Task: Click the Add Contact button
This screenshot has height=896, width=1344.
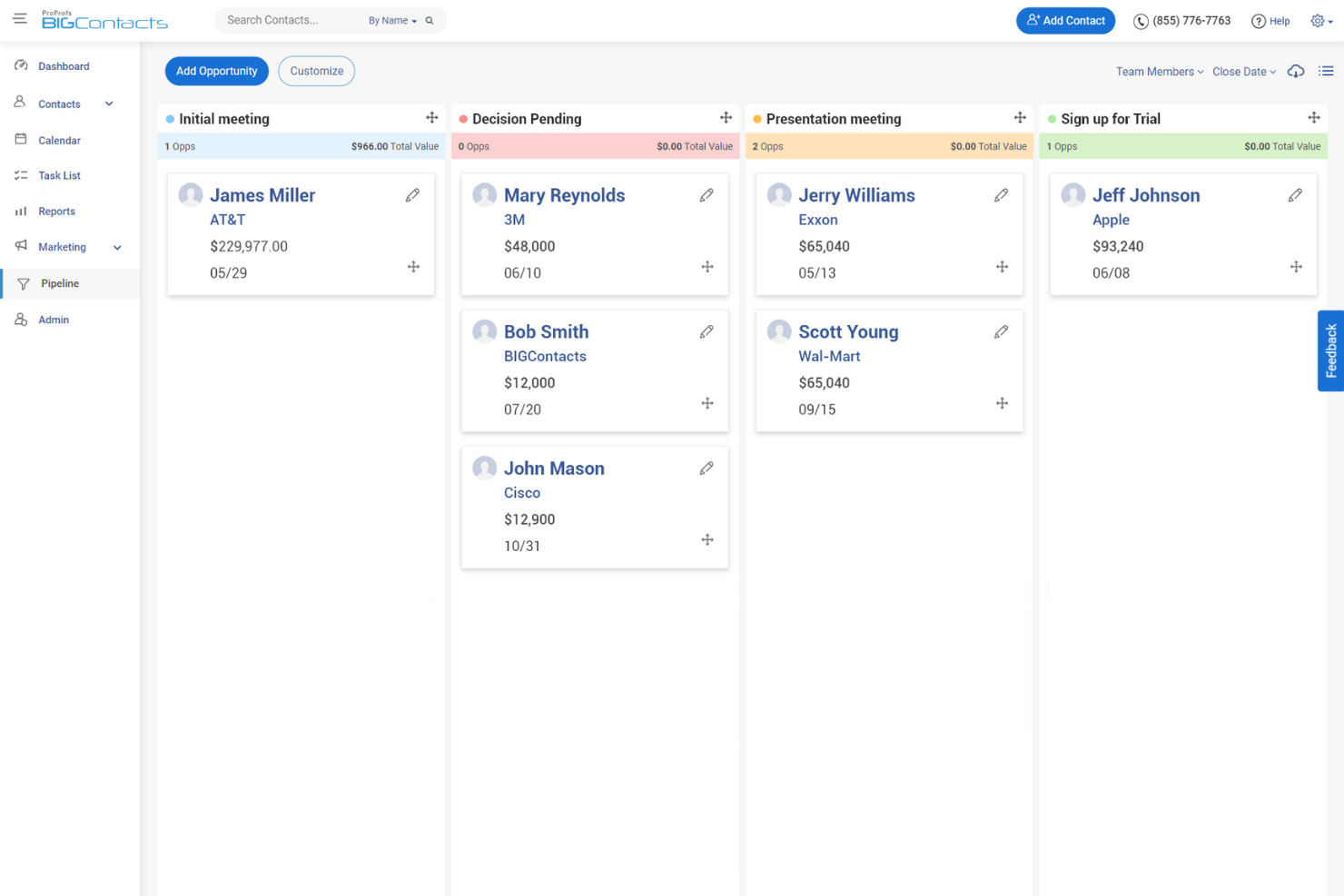Action: pyautogui.click(x=1065, y=20)
